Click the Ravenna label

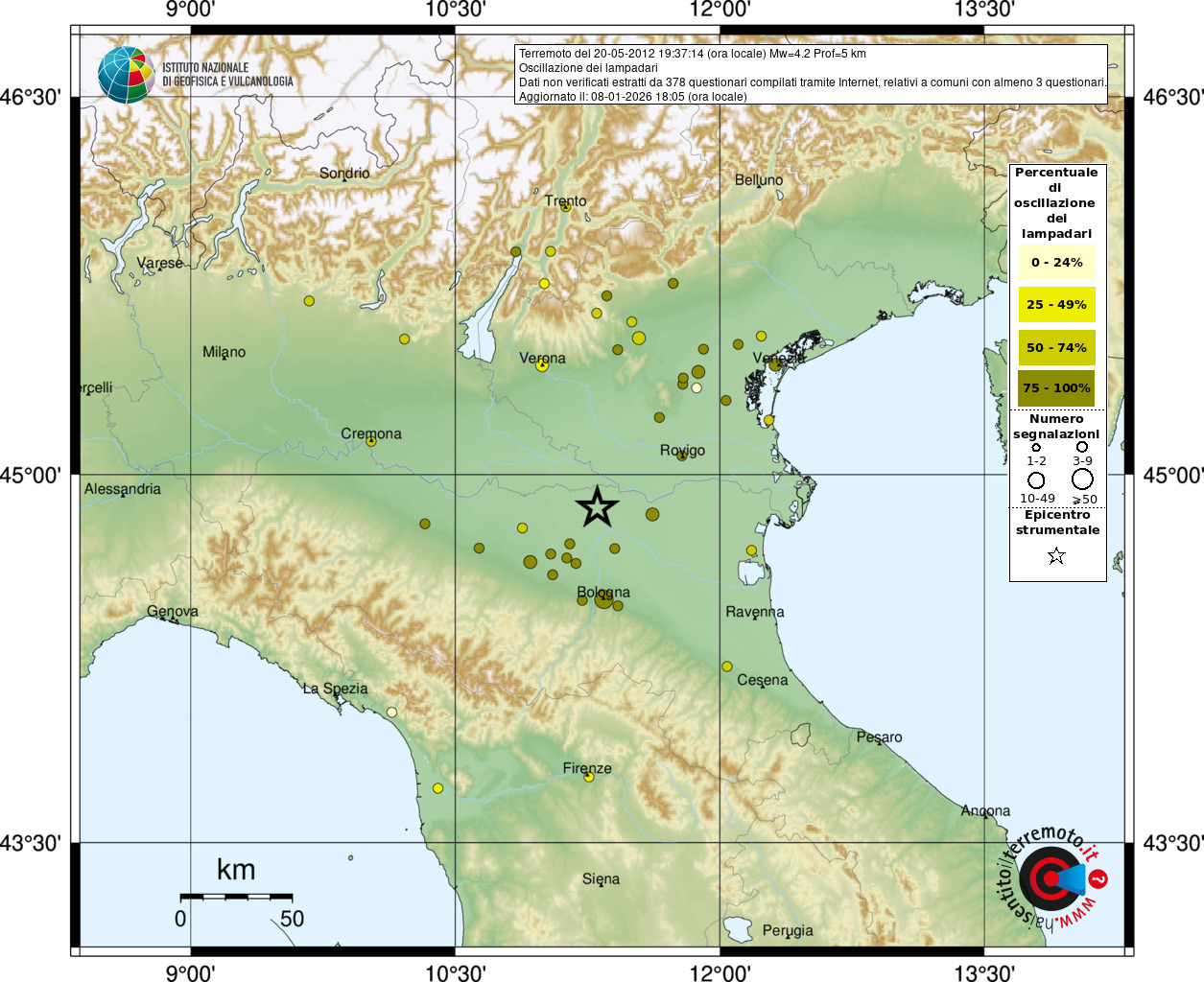point(755,611)
